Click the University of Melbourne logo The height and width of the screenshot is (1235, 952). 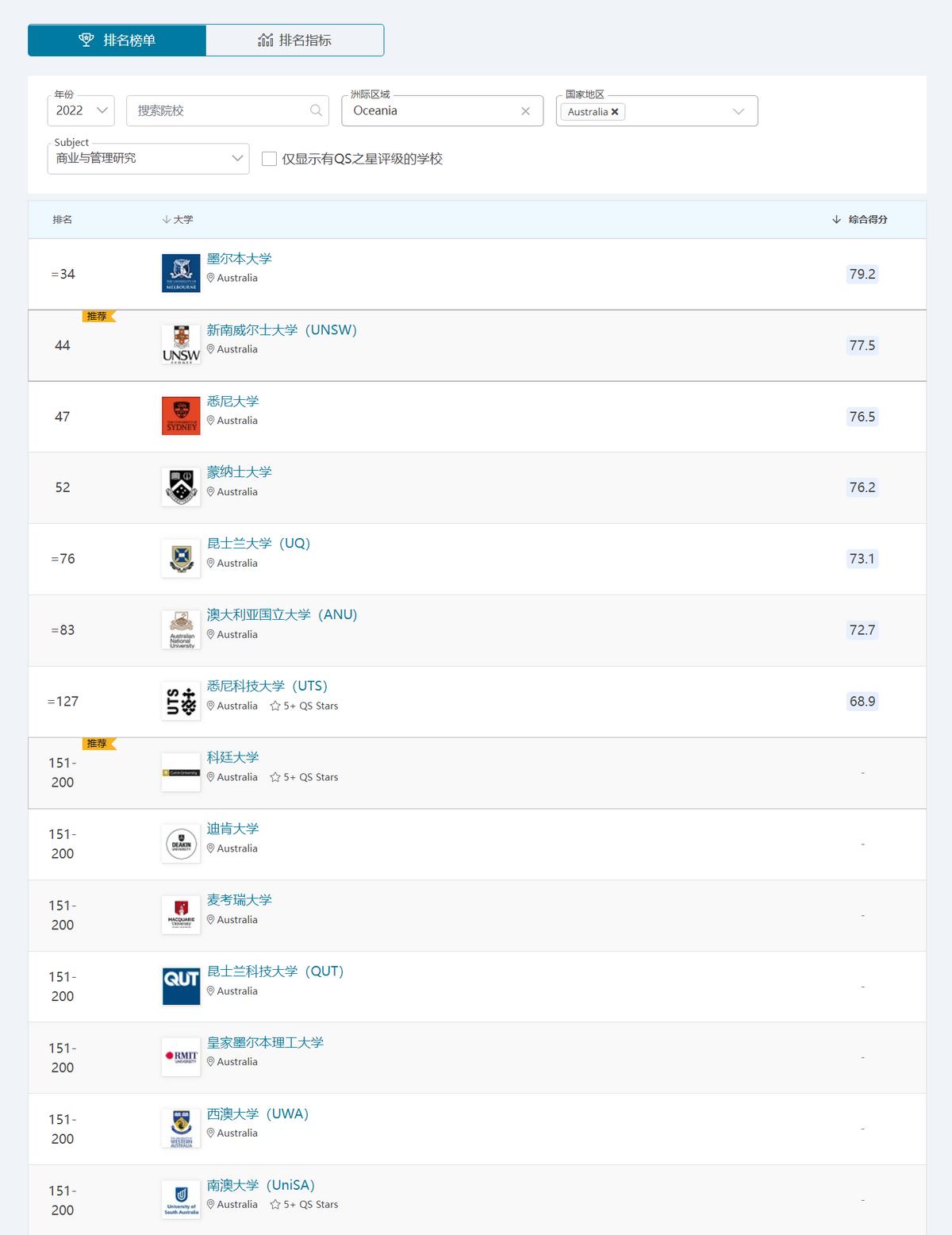pyautogui.click(x=181, y=274)
